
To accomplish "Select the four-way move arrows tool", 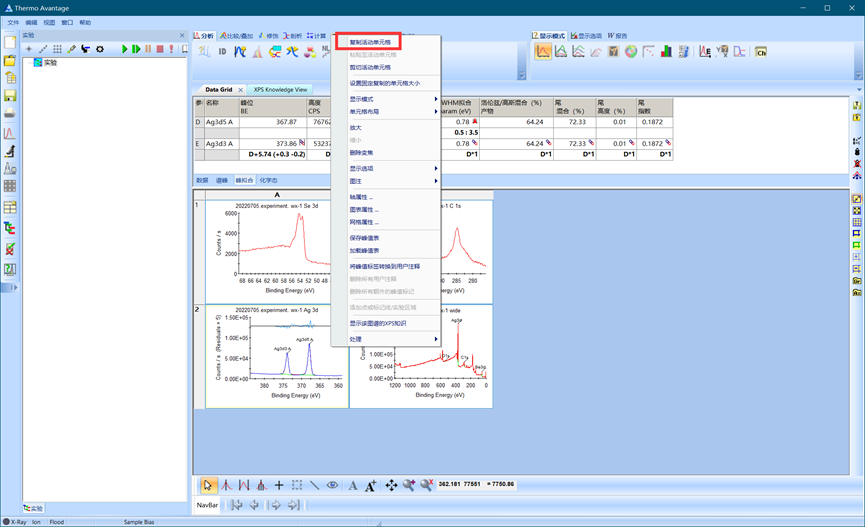I will 391,485.
